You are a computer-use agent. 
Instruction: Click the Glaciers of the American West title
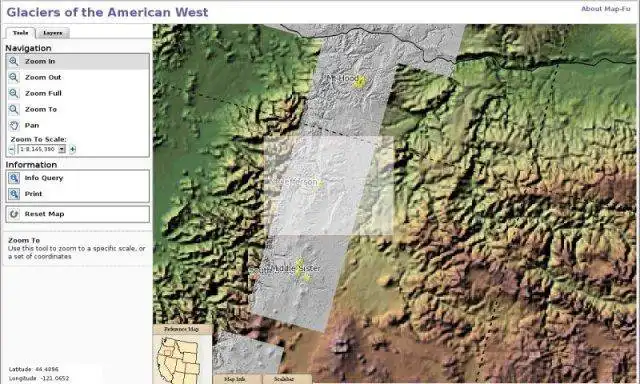coord(107,12)
